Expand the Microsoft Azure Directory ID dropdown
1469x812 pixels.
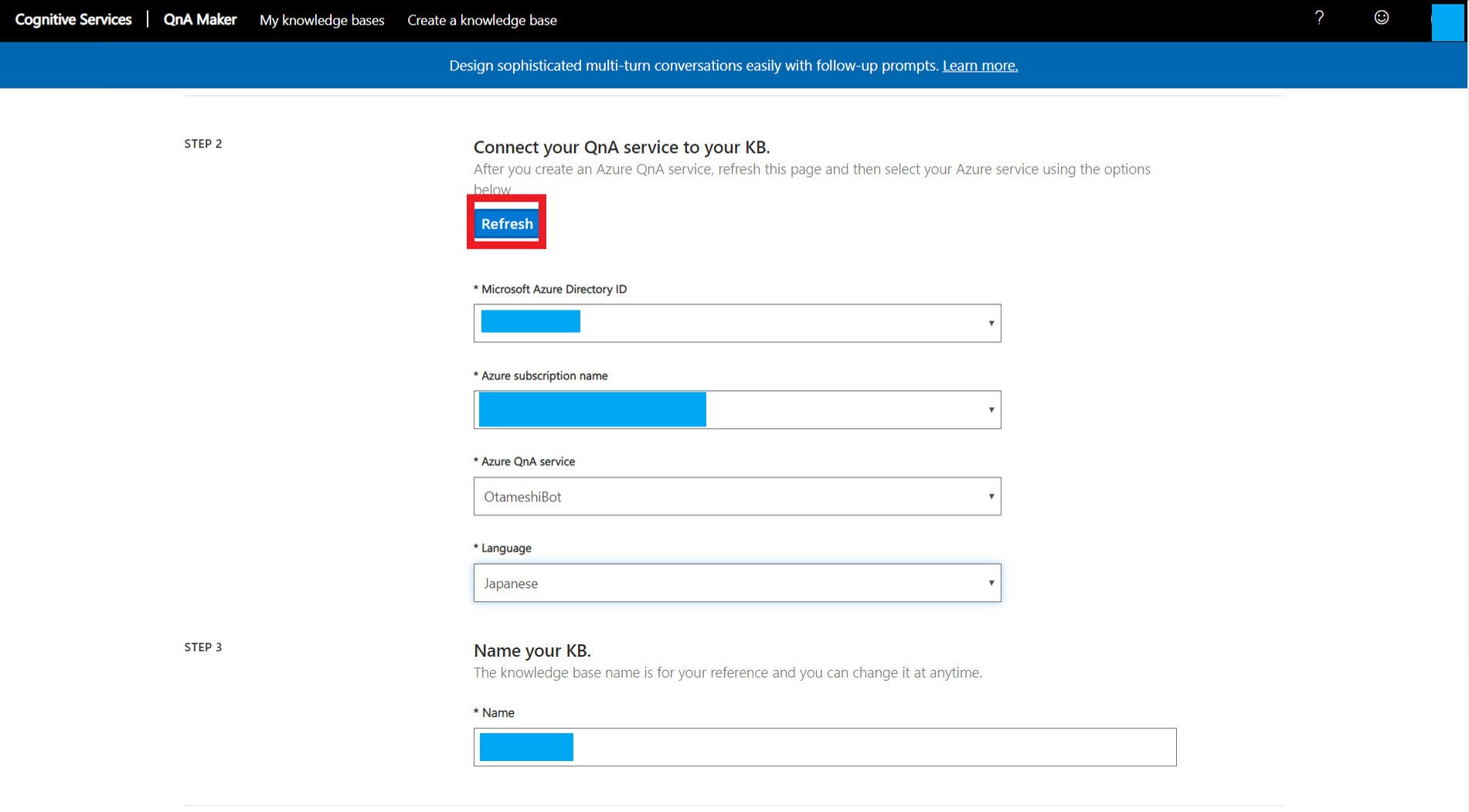[736, 323]
